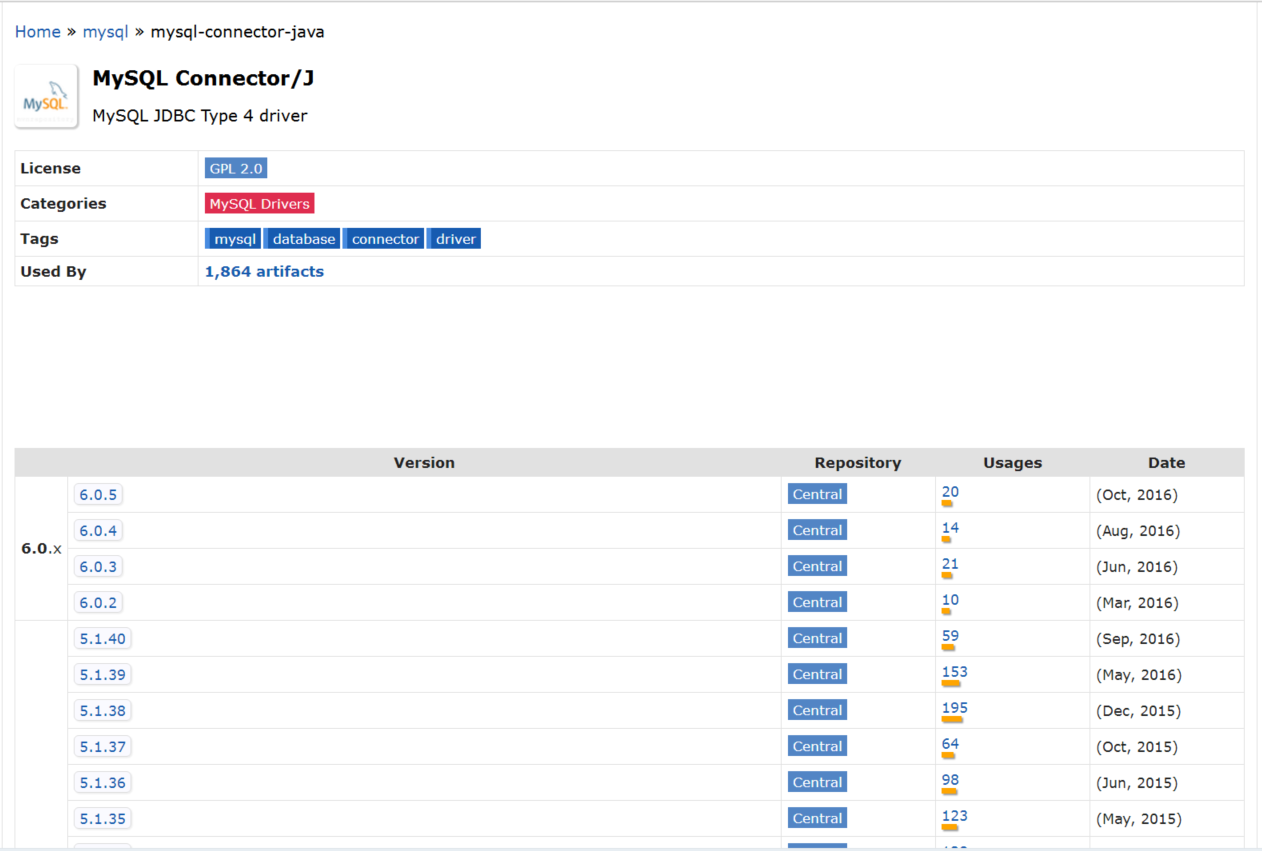This screenshot has width=1262, height=851.
Task: Click Central repository for version 6.0.4
Action: (x=817, y=531)
